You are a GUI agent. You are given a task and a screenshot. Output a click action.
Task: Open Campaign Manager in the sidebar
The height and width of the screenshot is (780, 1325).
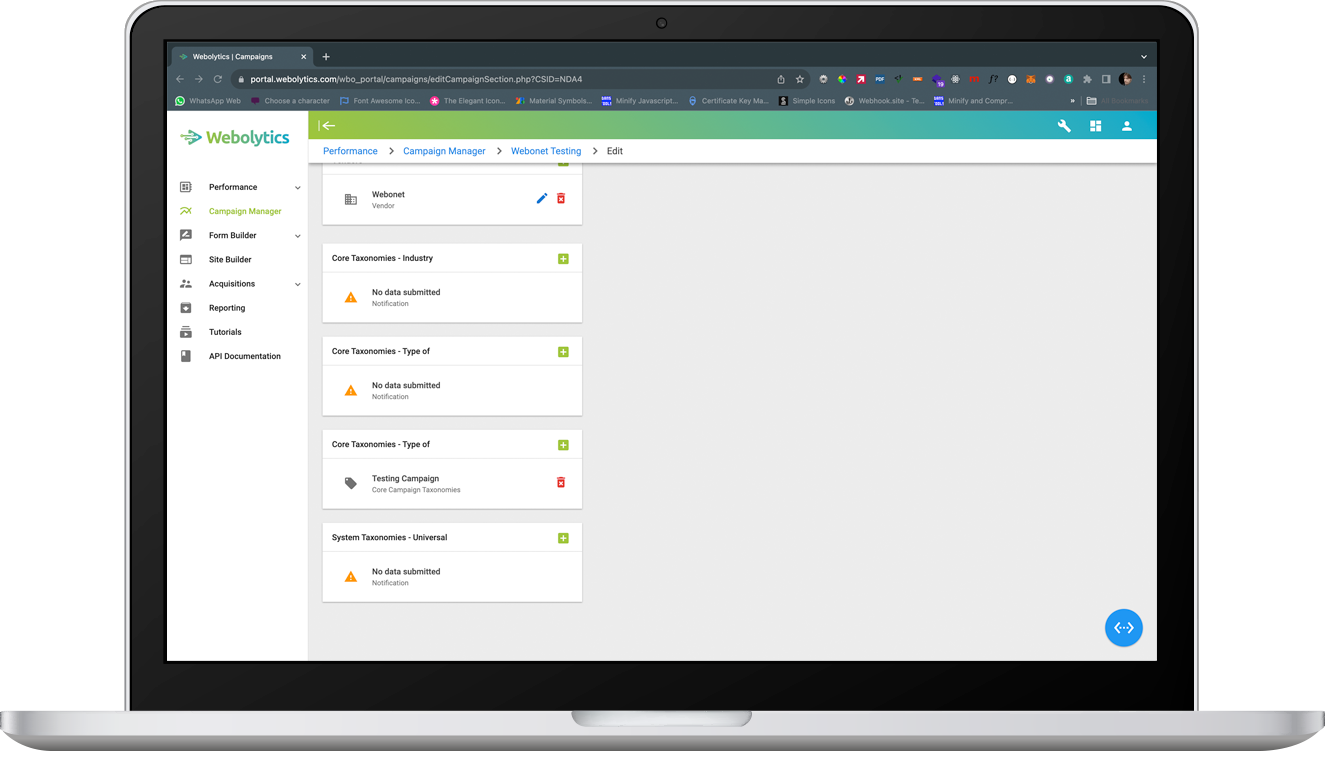click(x=245, y=211)
